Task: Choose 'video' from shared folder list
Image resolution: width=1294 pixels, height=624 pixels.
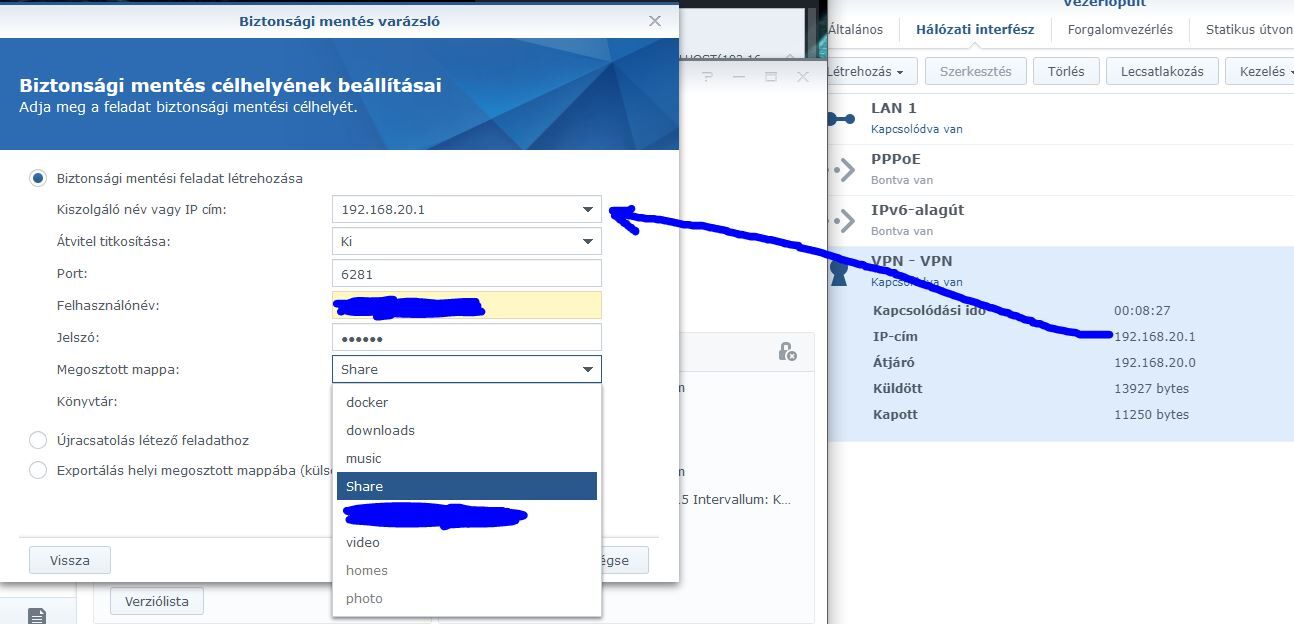Action: pyautogui.click(x=467, y=542)
